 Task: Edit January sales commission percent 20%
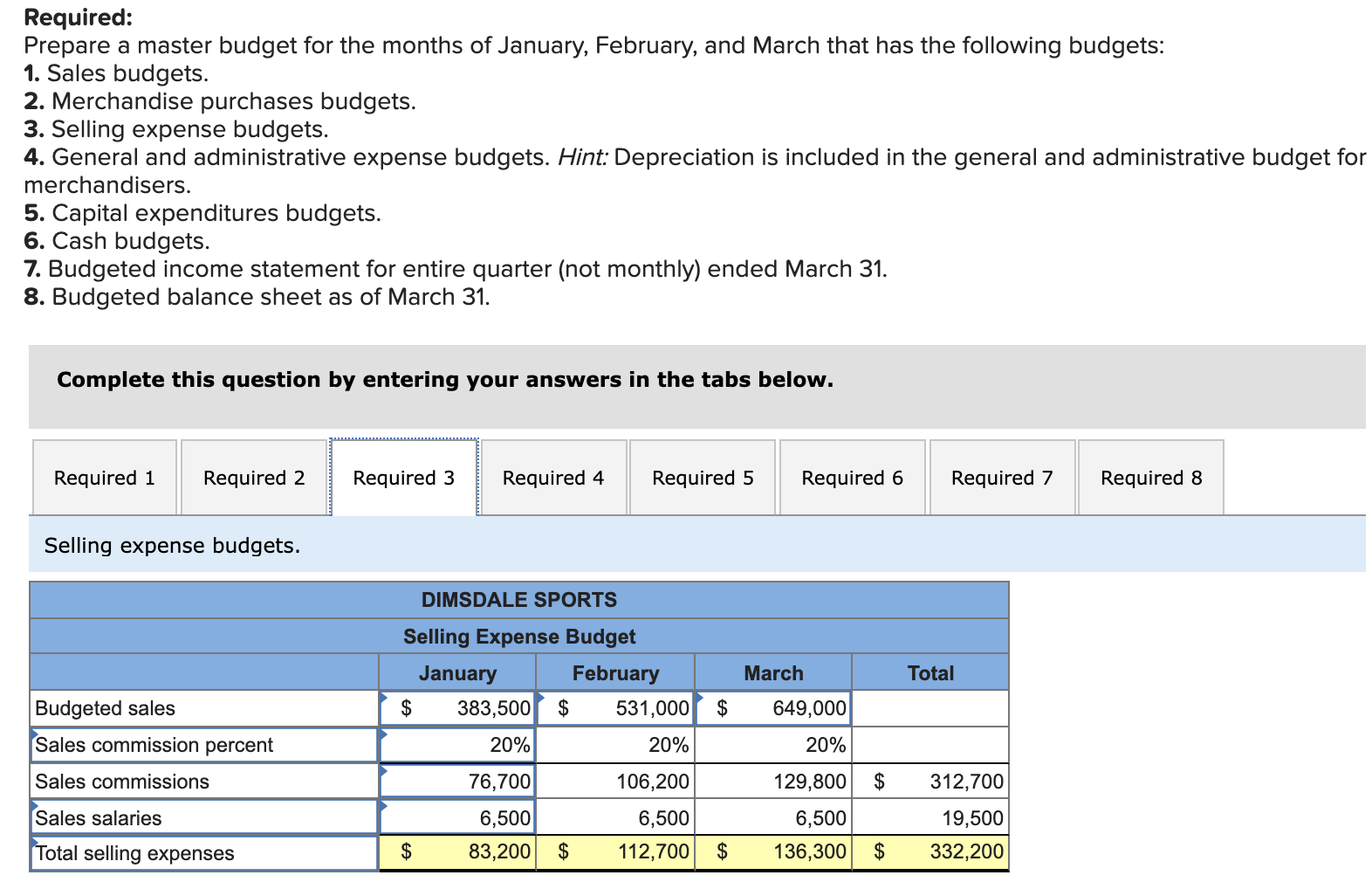[457, 745]
